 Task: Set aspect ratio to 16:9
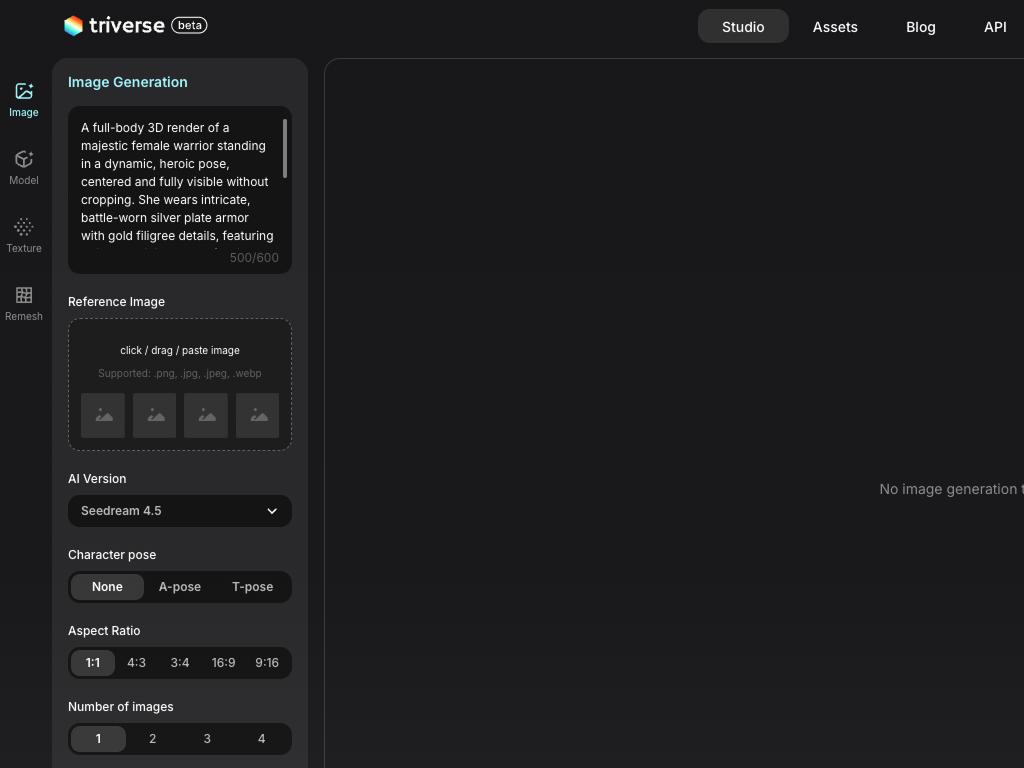click(223, 663)
